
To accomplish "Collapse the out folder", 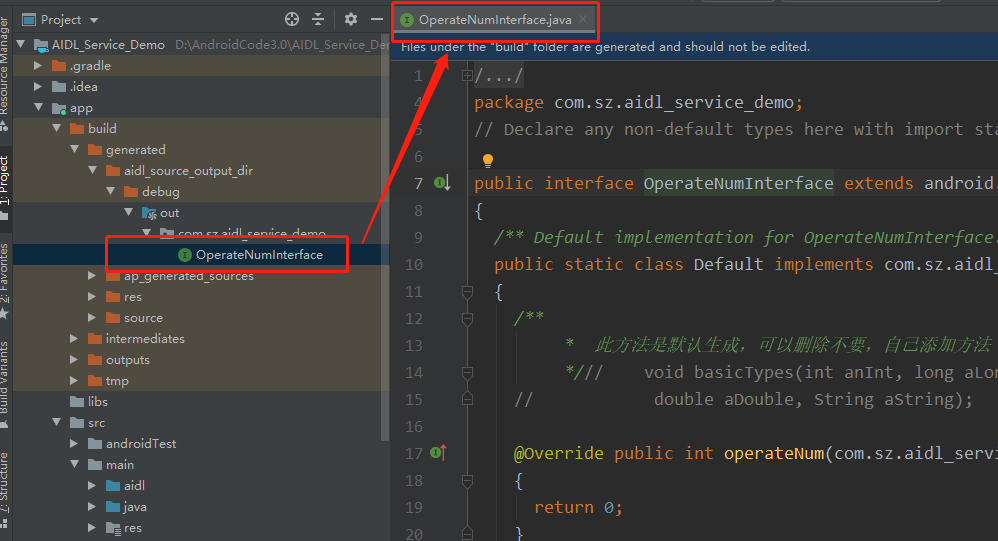I will click(129, 213).
